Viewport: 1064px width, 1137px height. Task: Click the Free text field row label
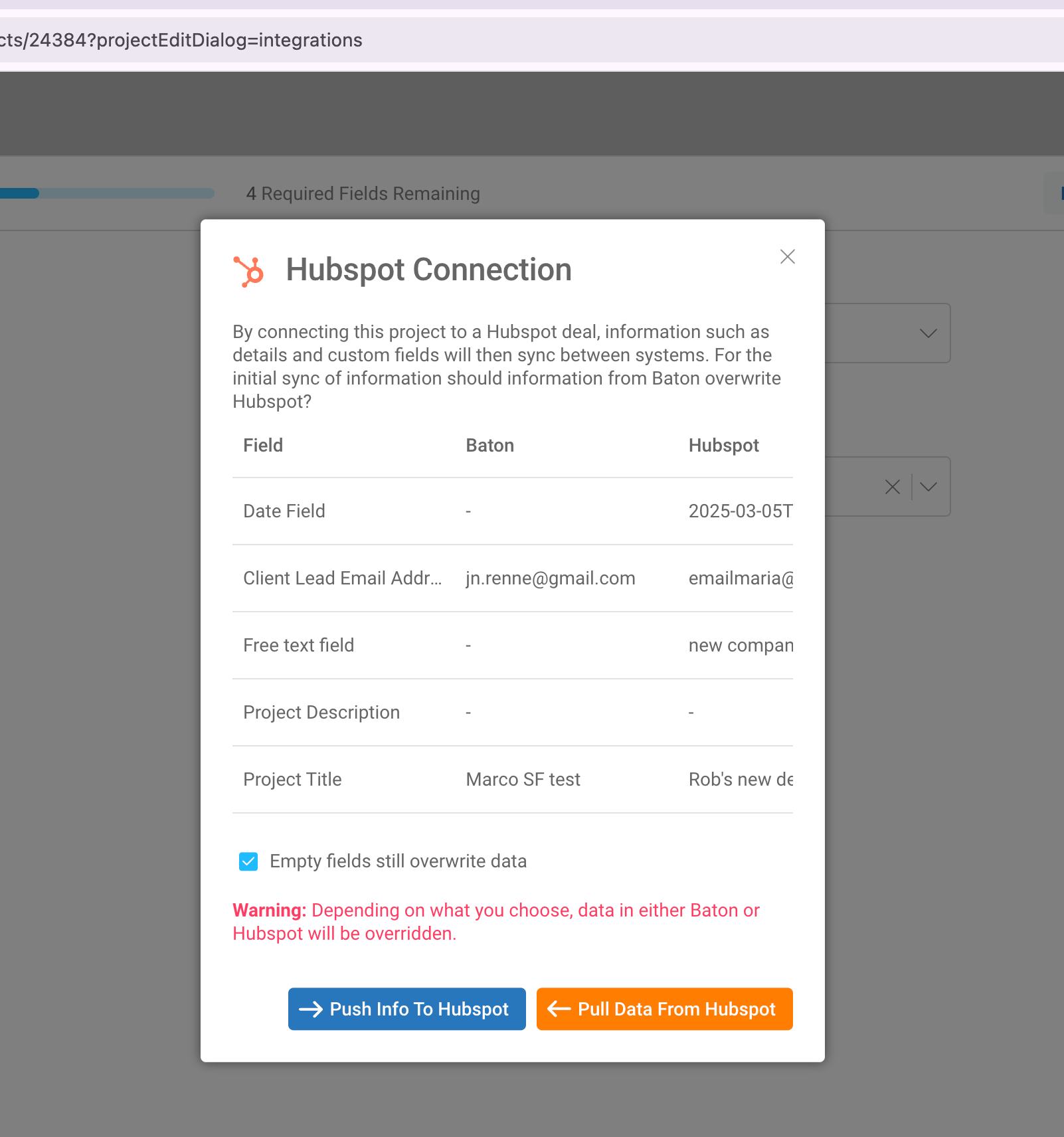coord(299,645)
